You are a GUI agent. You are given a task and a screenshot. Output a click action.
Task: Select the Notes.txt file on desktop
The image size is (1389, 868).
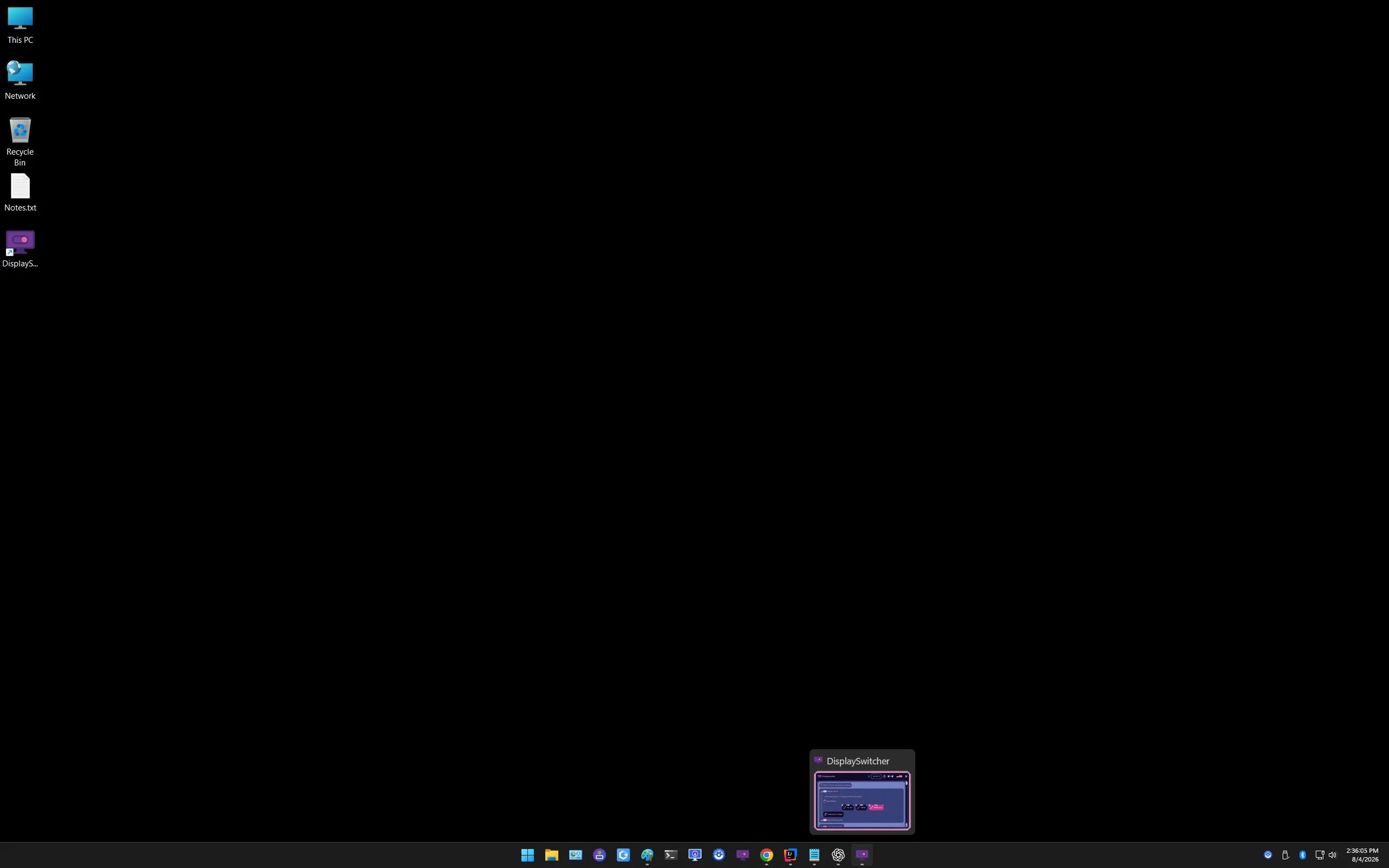(20, 193)
